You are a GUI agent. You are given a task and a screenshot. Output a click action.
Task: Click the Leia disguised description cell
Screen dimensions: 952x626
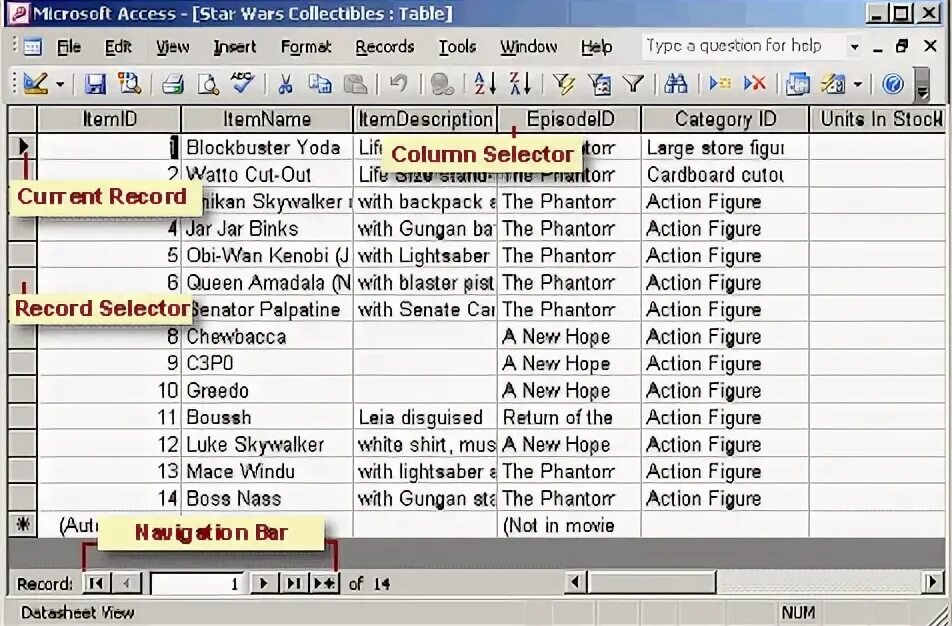coord(425,417)
